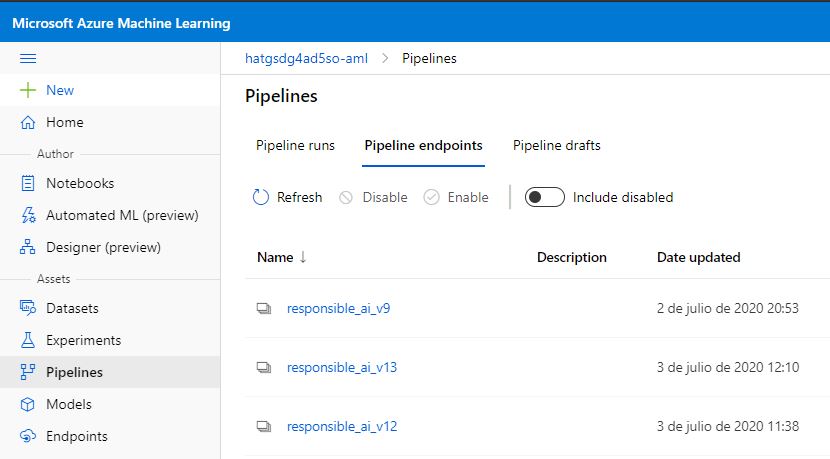Click the Pipelines breadcrumb text
Viewport: 830px width, 459px height.
pyautogui.click(x=429, y=58)
